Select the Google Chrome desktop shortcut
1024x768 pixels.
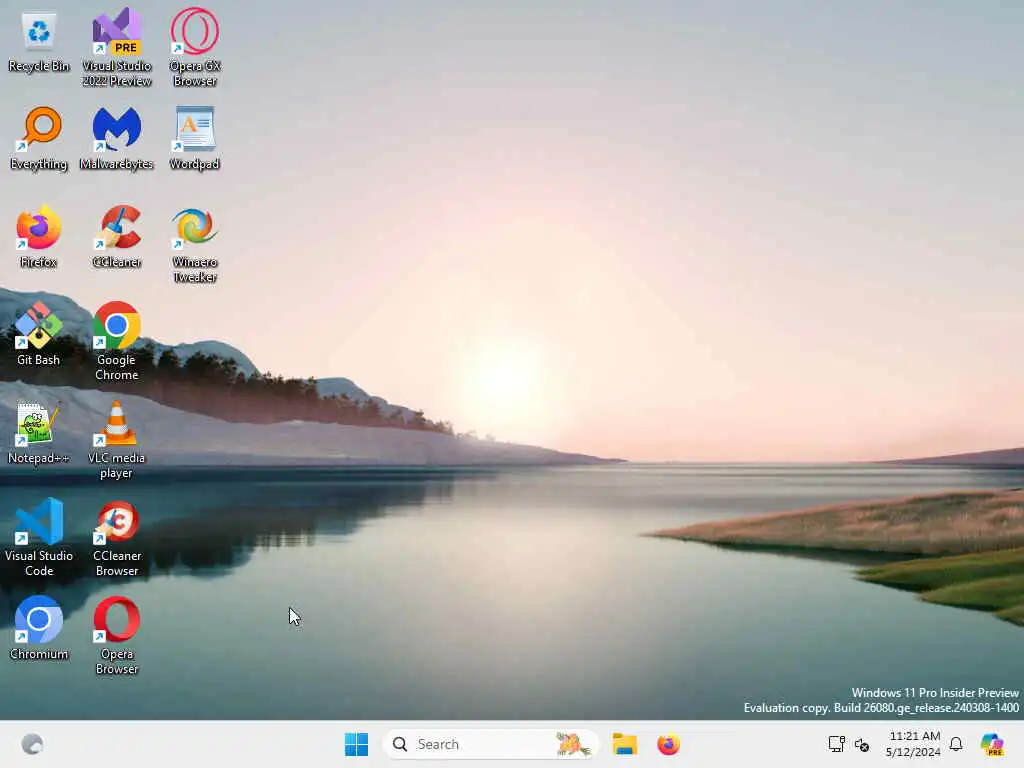(117, 342)
